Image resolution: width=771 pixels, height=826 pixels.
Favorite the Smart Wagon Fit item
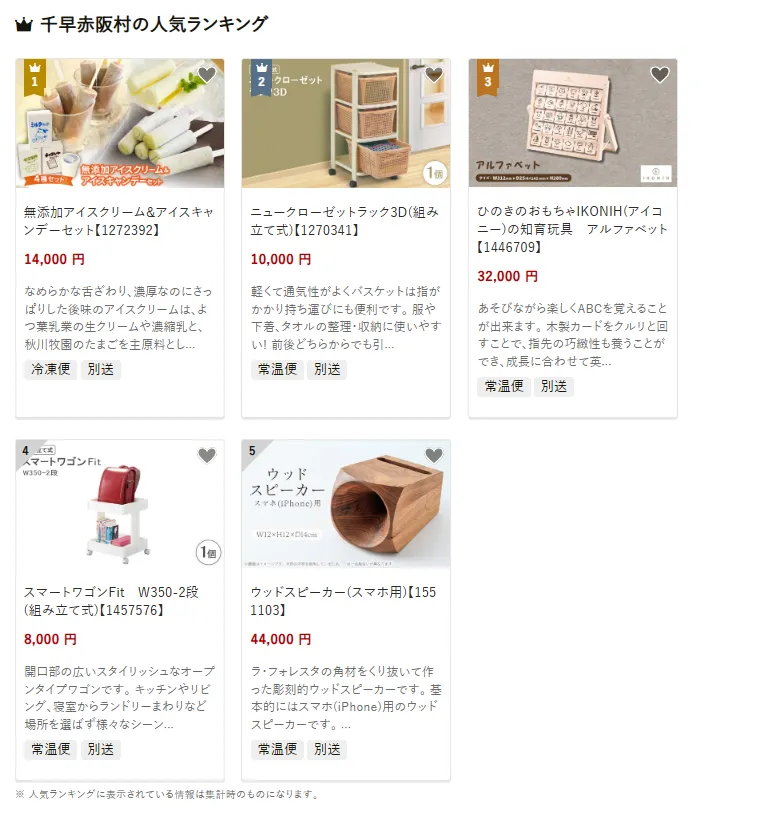pos(207,455)
